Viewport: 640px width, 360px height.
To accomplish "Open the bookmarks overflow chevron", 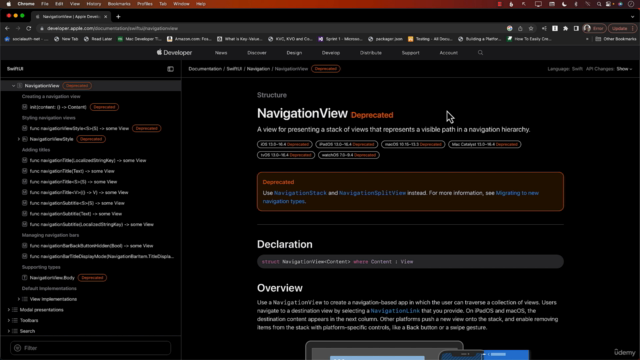I will pos(587,39).
